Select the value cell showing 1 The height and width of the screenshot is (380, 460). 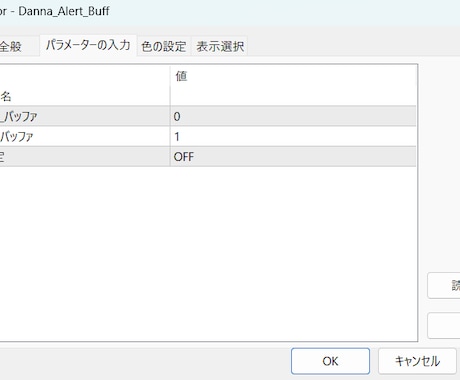293,136
